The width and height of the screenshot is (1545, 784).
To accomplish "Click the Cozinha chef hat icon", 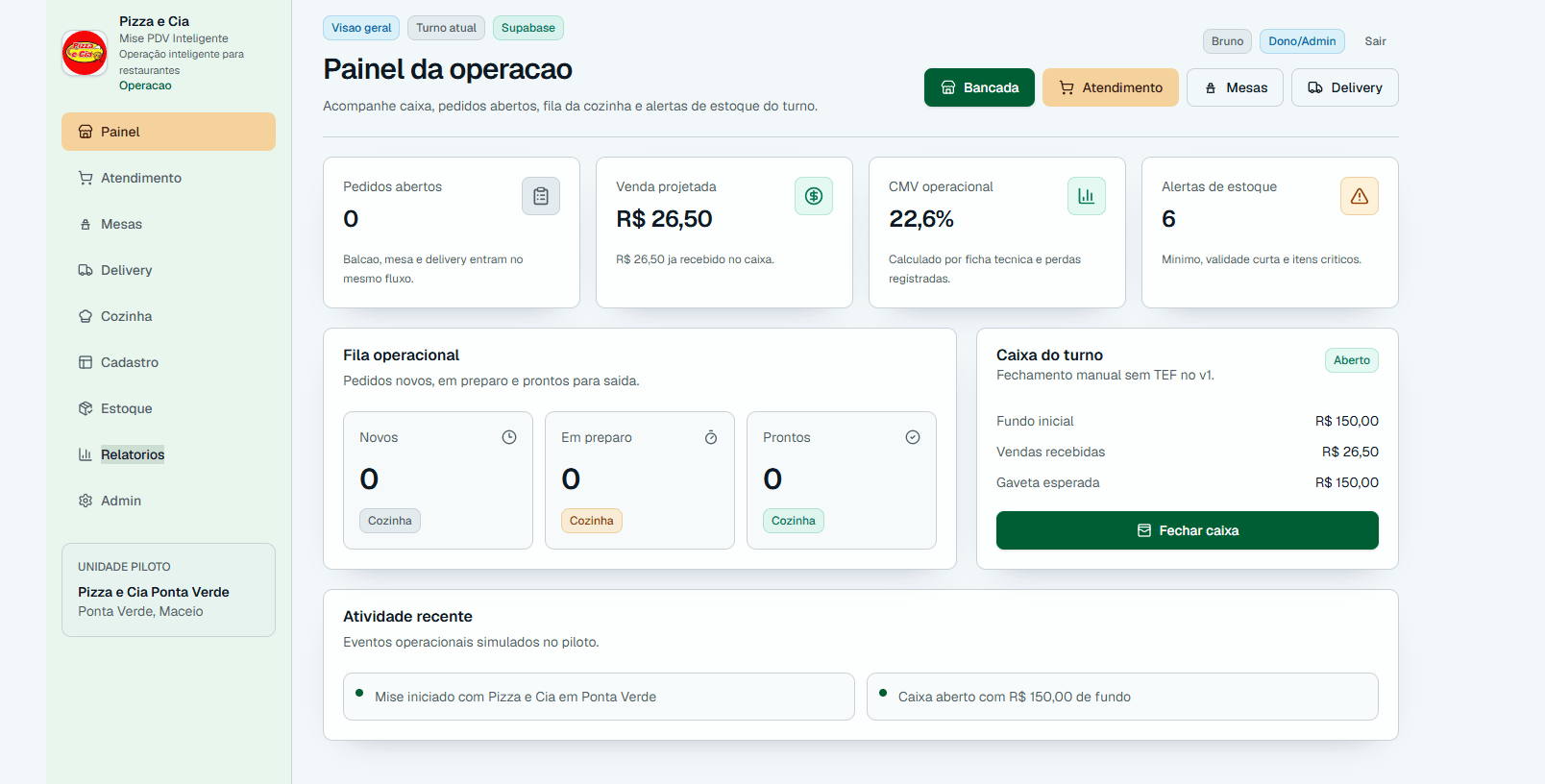I will (x=86, y=316).
